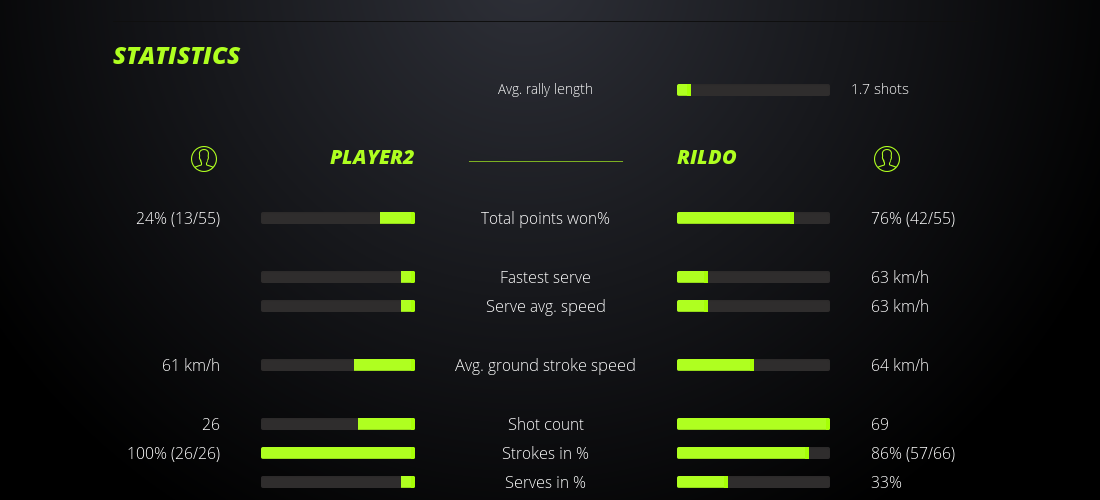Click the STATISTICS section title
The image size is (1100, 500).
point(177,56)
